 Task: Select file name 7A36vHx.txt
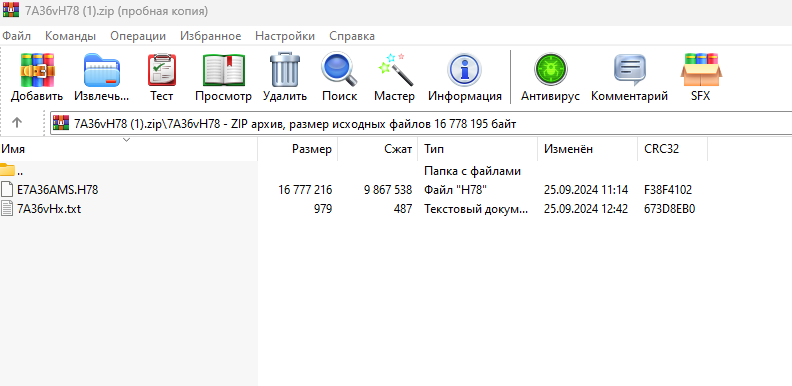click(x=49, y=209)
